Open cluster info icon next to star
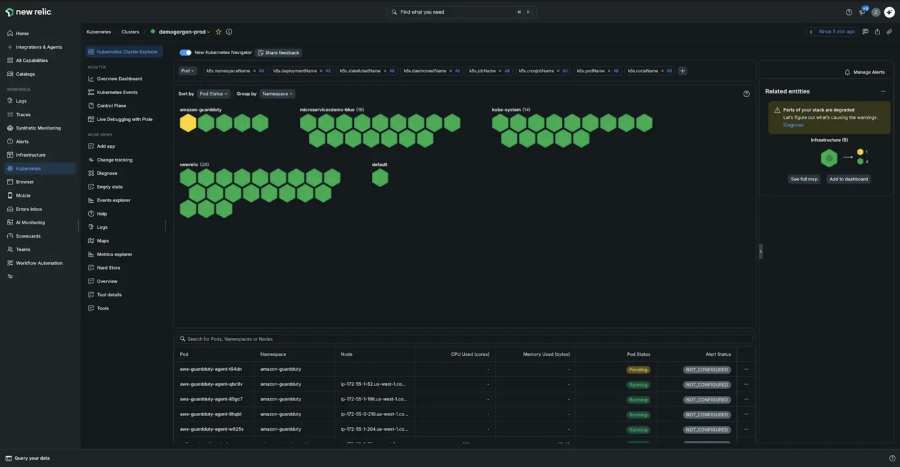 [x=229, y=32]
